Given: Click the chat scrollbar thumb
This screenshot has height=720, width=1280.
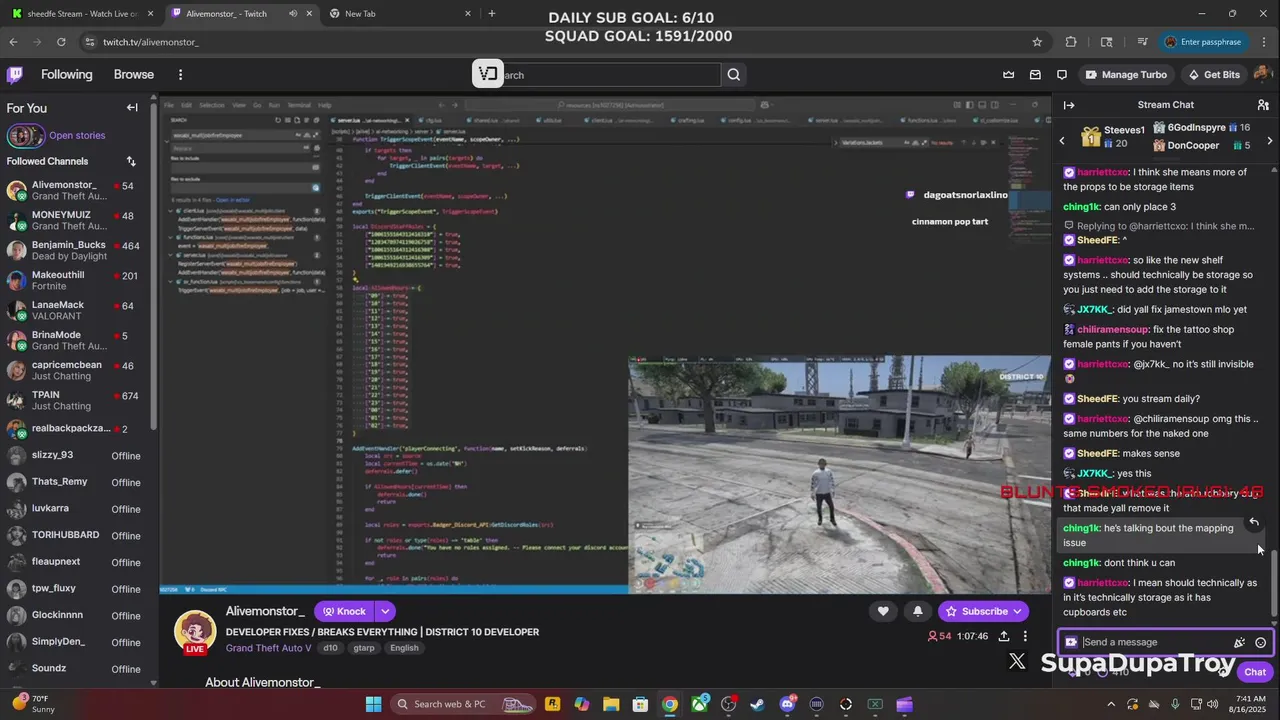Looking at the screenshot, I should coord(1273,582).
